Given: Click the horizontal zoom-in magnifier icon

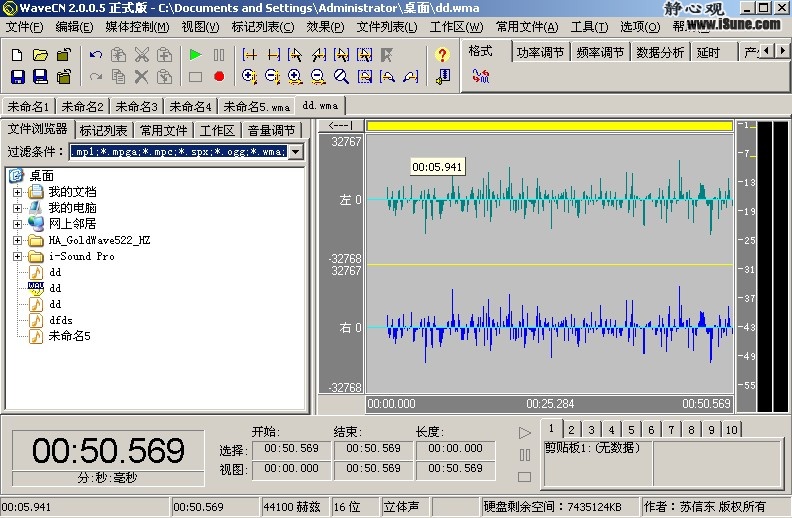Looking at the screenshot, I should [x=295, y=77].
